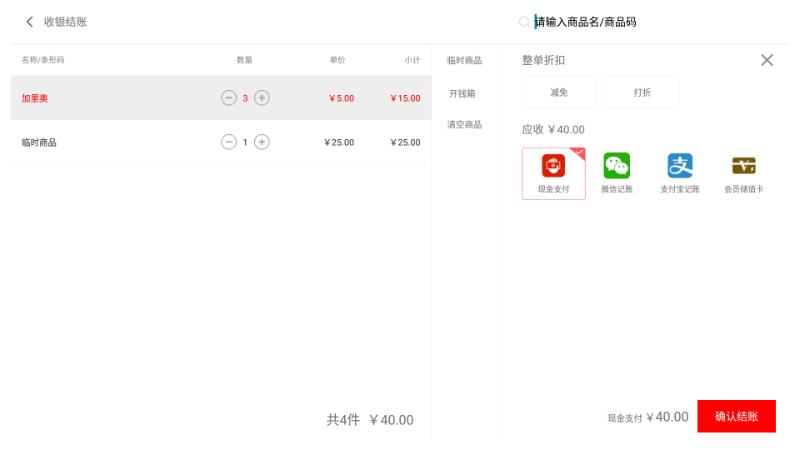Screen dimensions: 800x450
Task: Click the 数量 column header
Action: [244, 60]
